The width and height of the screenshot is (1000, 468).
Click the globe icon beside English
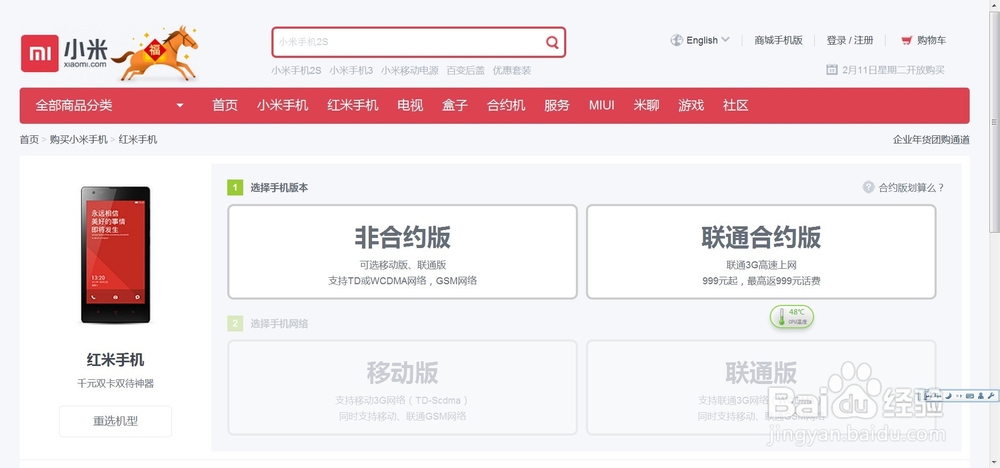coord(677,40)
